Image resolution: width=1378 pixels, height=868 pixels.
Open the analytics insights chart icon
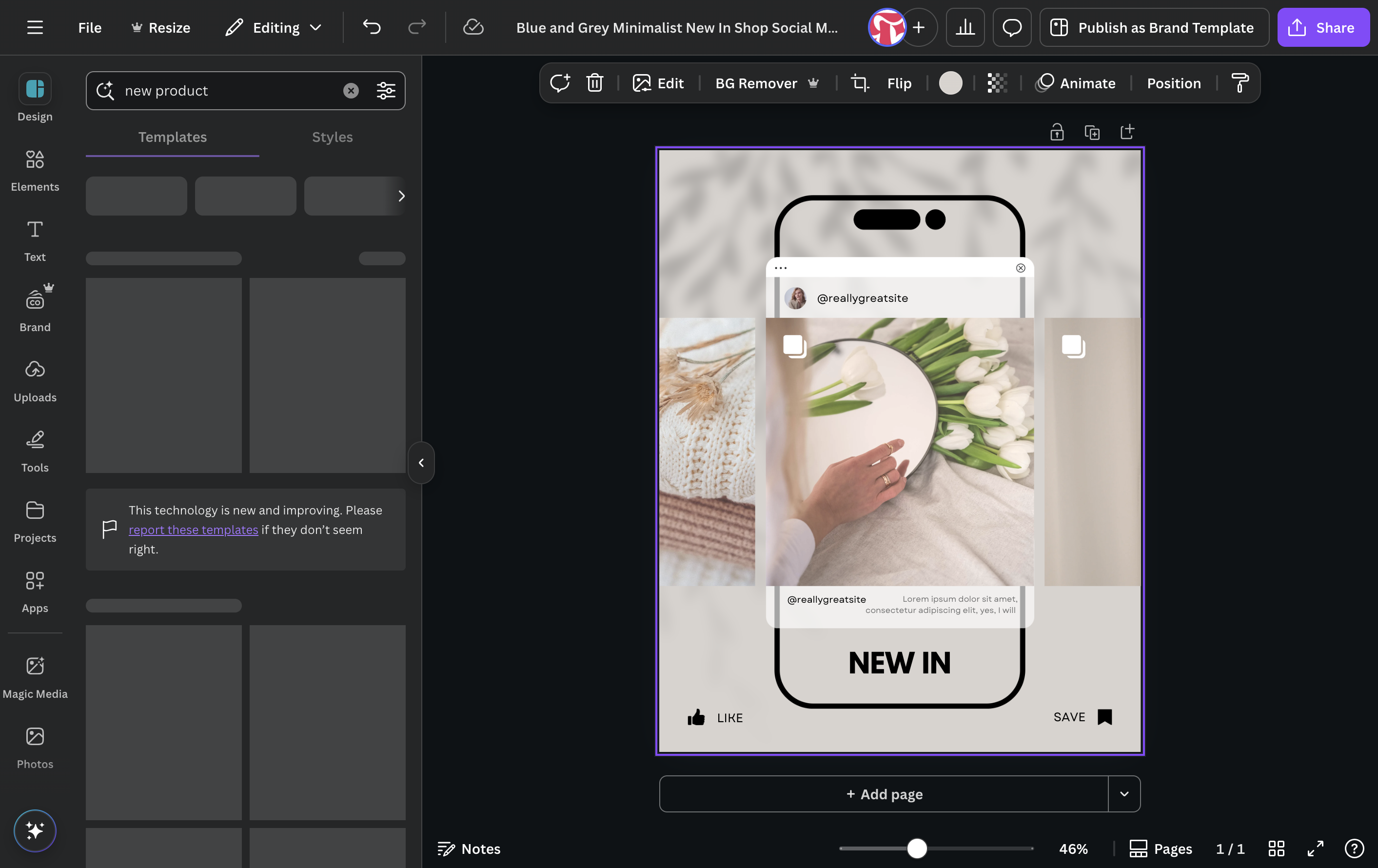[x=965, y=27]
